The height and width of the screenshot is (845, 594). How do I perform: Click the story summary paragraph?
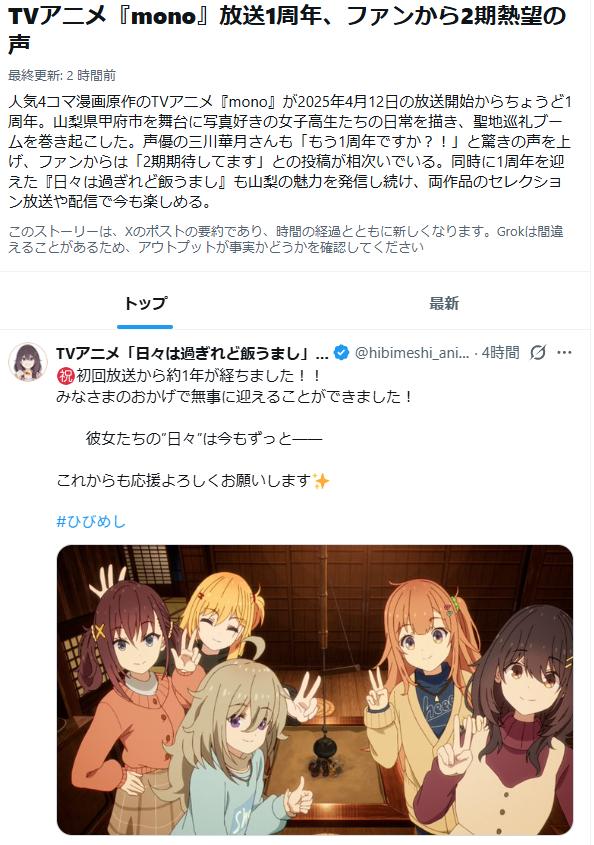(289, 152)
